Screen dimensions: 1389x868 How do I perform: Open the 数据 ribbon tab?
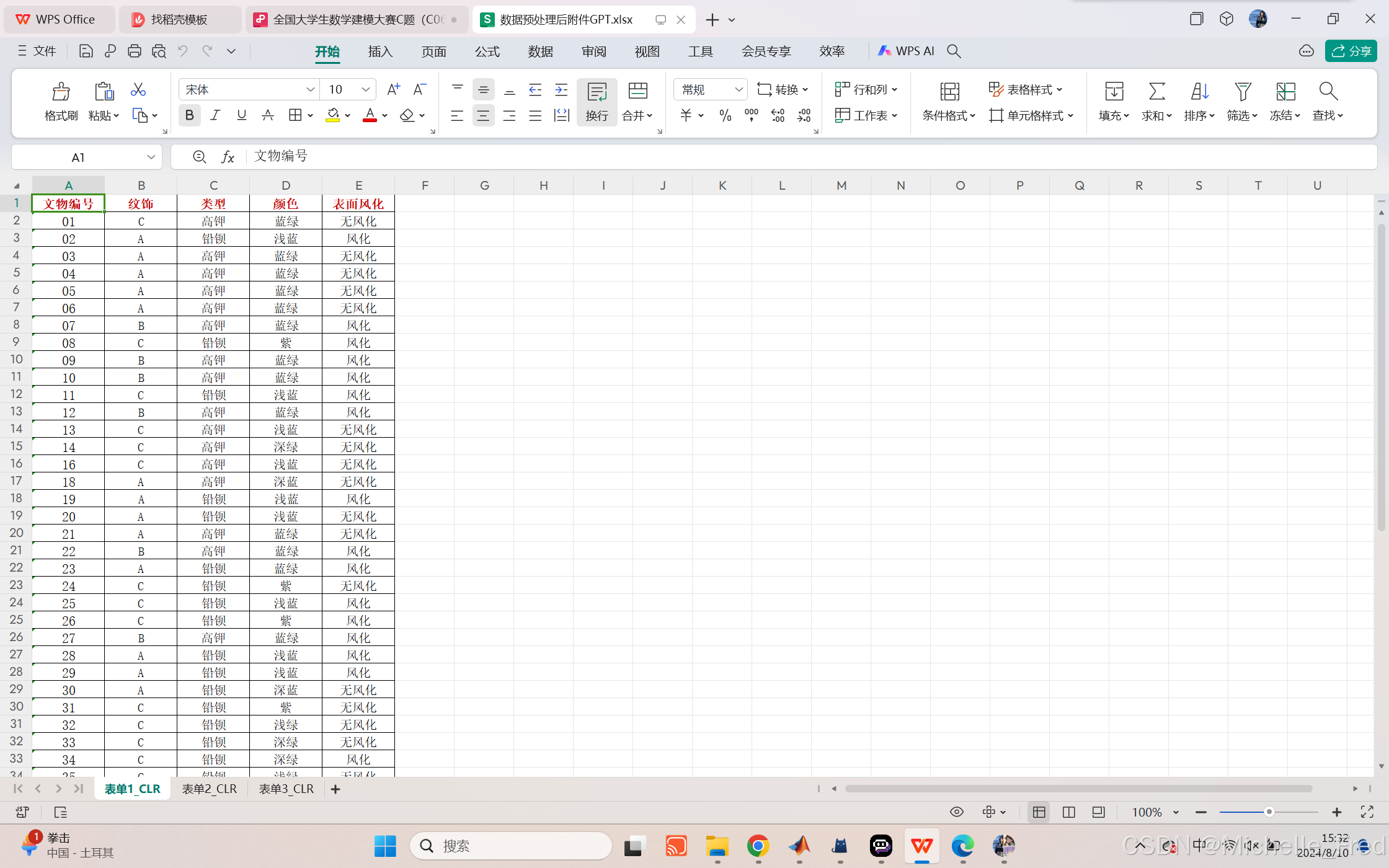tap(540, 51)
